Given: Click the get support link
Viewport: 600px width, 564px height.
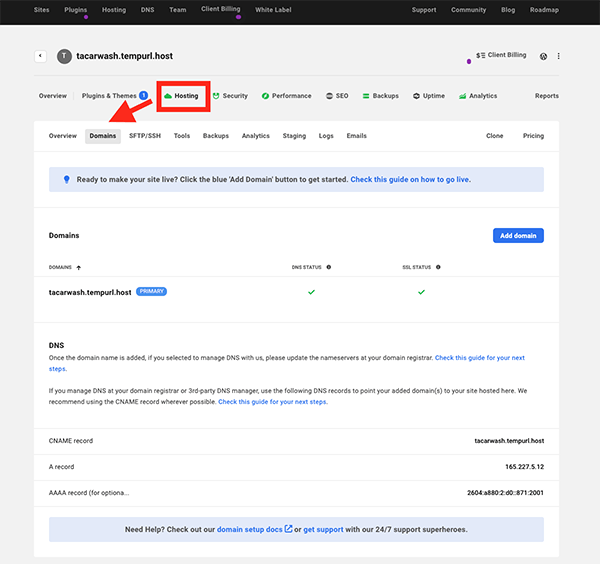Looking at the screenshot, I should (x=323, y=530).
